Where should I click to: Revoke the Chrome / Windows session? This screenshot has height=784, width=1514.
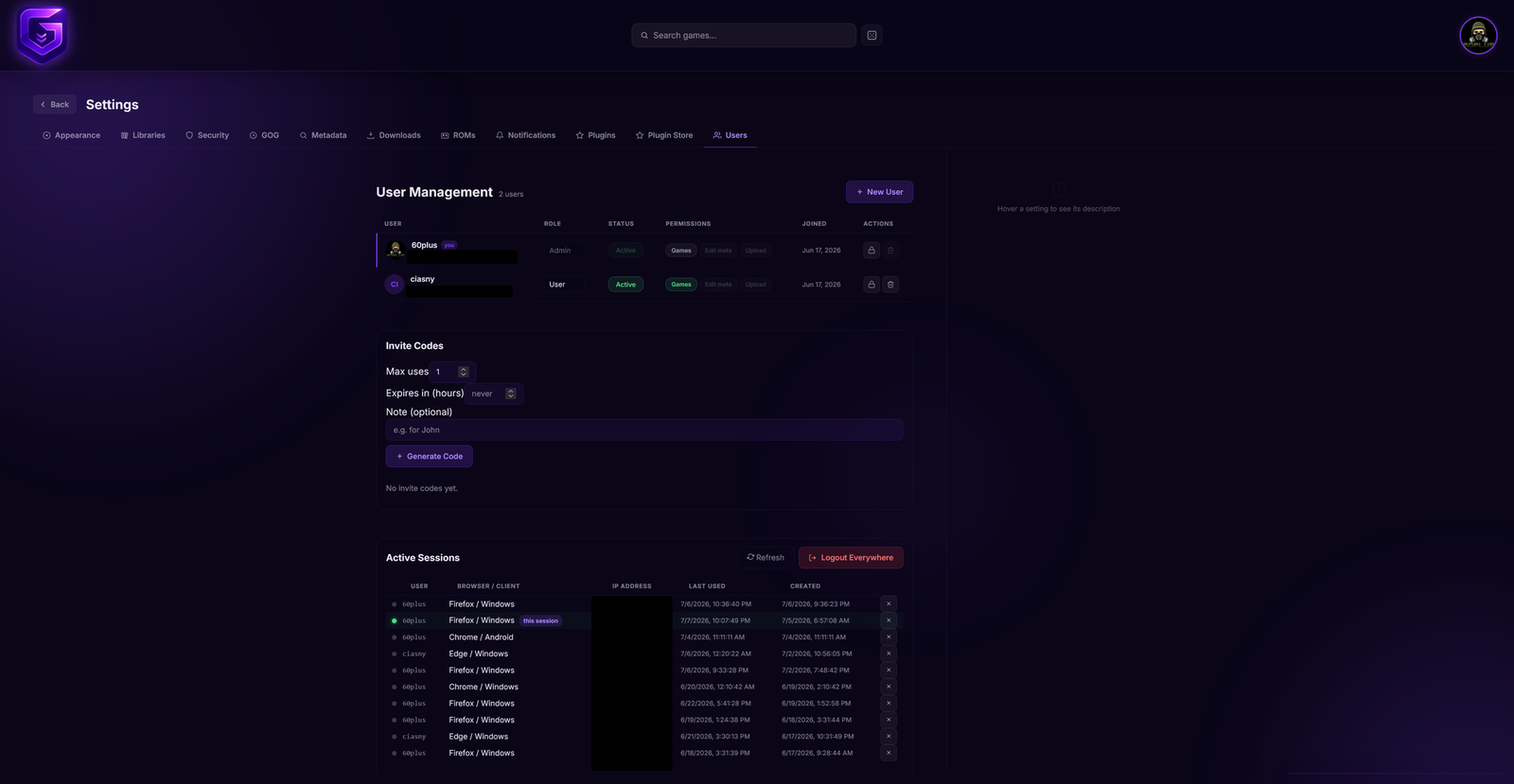click(889, 687)
